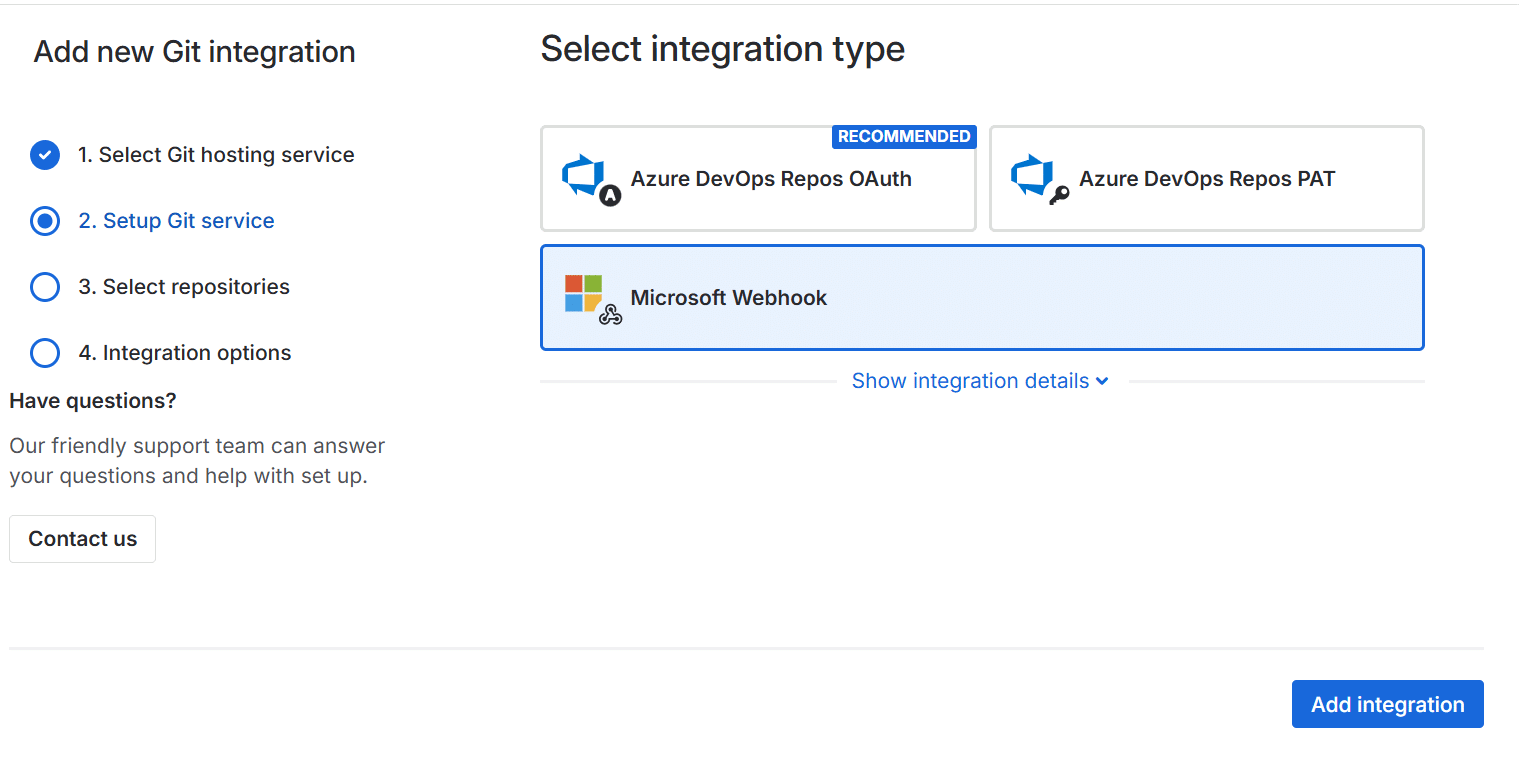Viewport: 1519px width, 771px height.
Task: Click the RECOMMENDED badge on the OAuth card
Action: (903, 137)
